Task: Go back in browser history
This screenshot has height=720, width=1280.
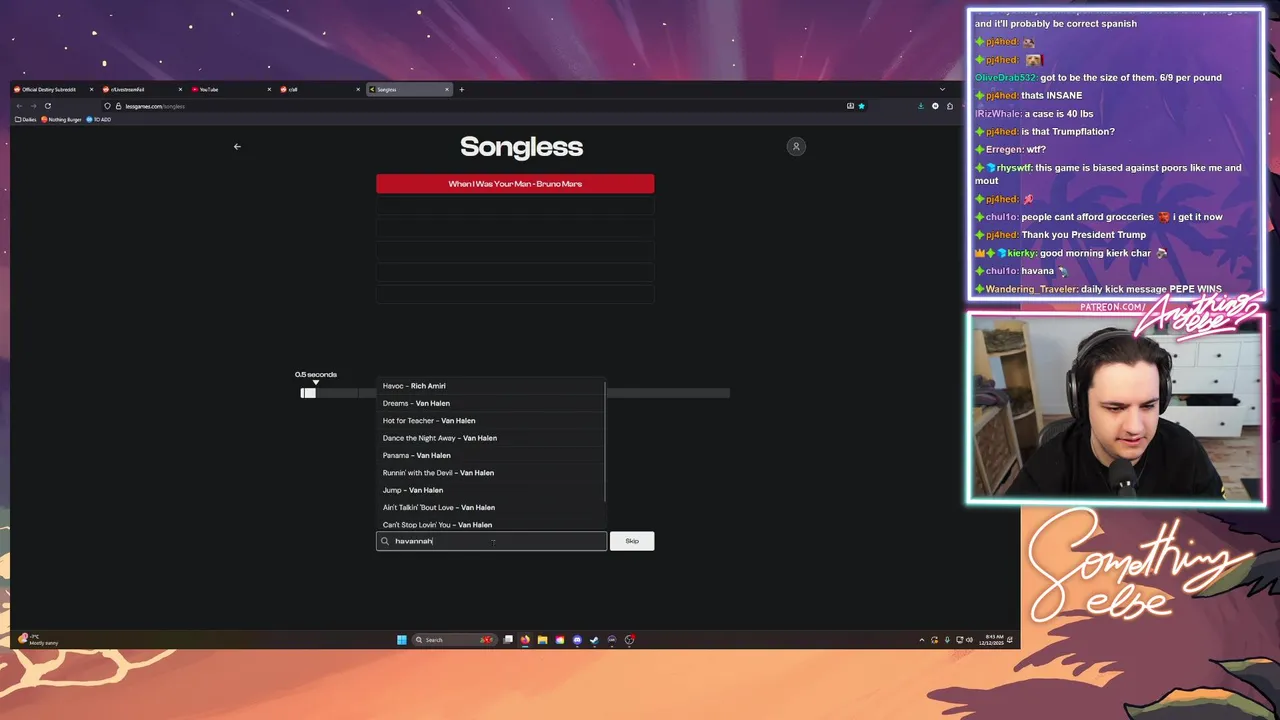Action: pos(19,106)
